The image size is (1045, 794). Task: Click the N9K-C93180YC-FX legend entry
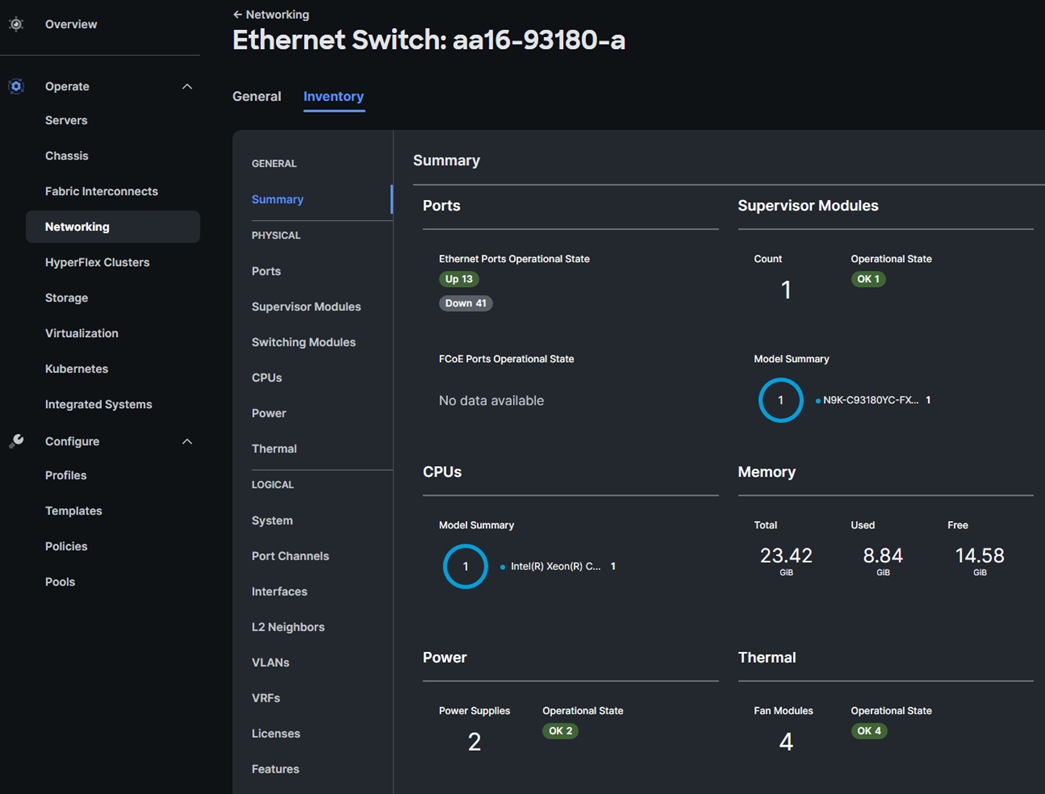(873, 400)
